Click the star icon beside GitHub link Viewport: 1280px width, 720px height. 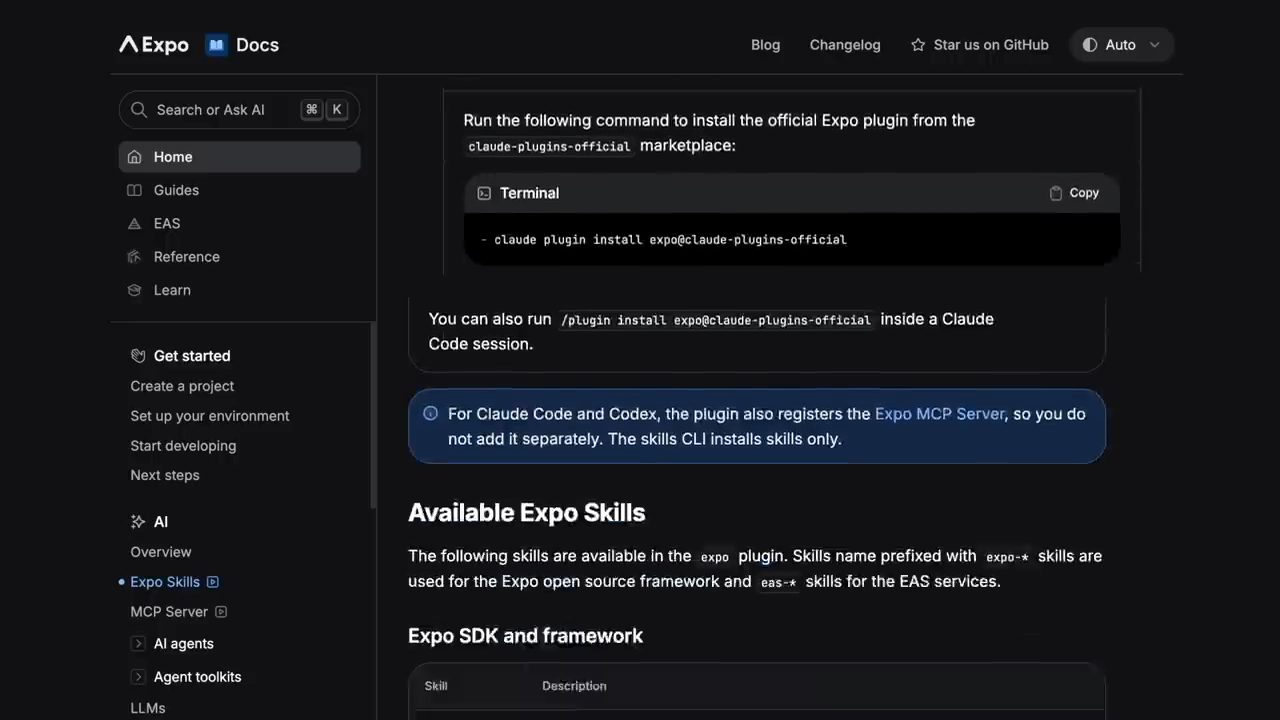coord(918,45)
